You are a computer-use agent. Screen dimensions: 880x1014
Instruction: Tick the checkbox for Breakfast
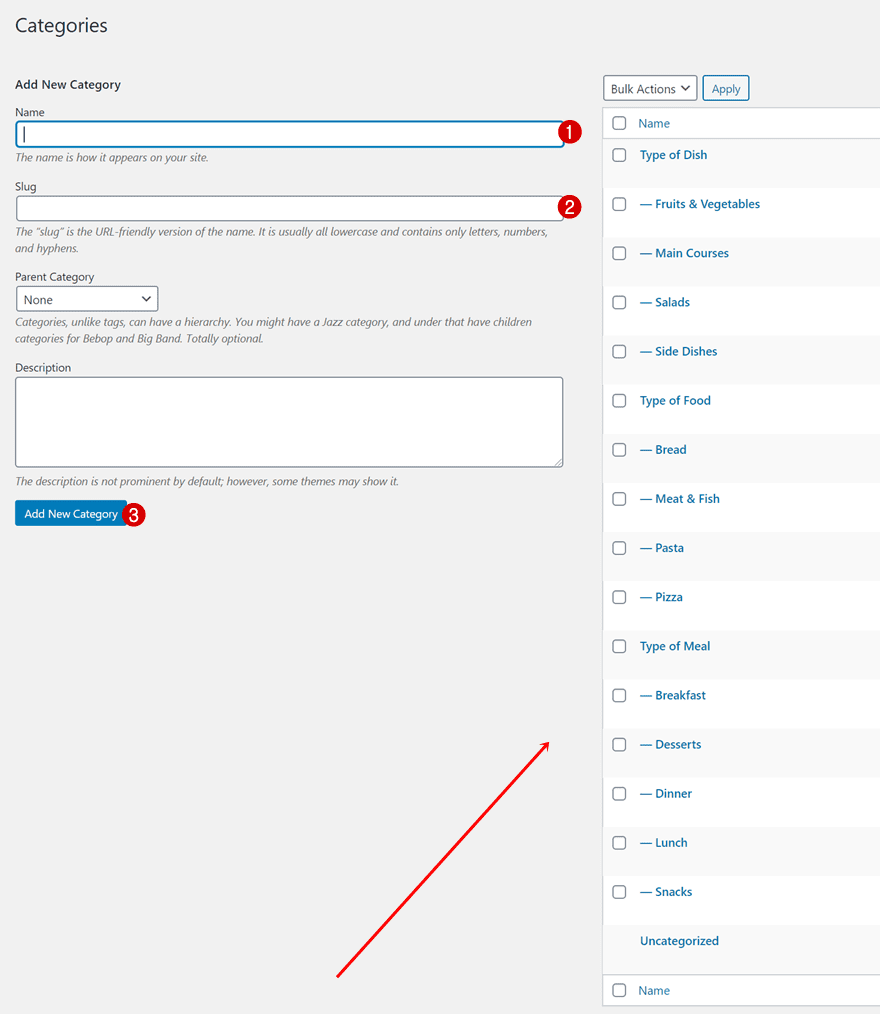(619, 695)
